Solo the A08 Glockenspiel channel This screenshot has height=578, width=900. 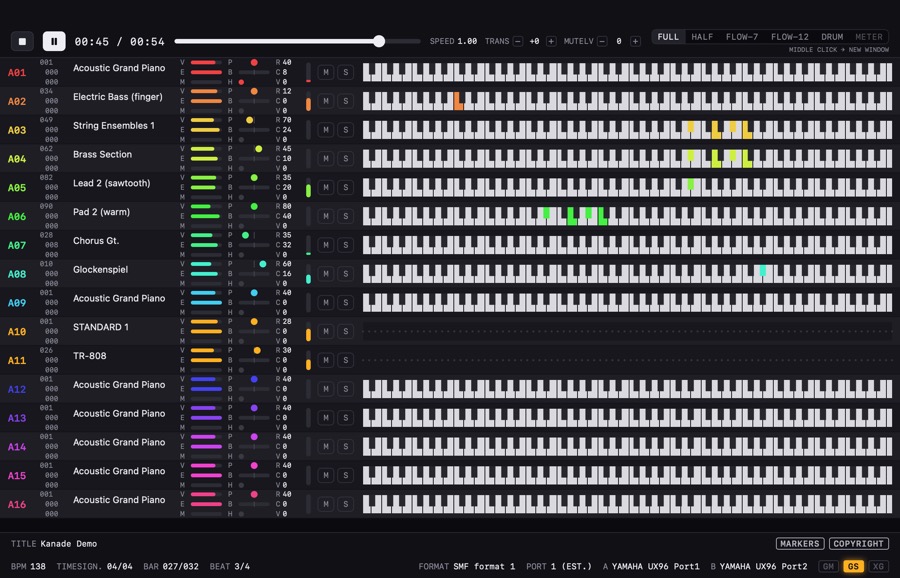[346, 274]
